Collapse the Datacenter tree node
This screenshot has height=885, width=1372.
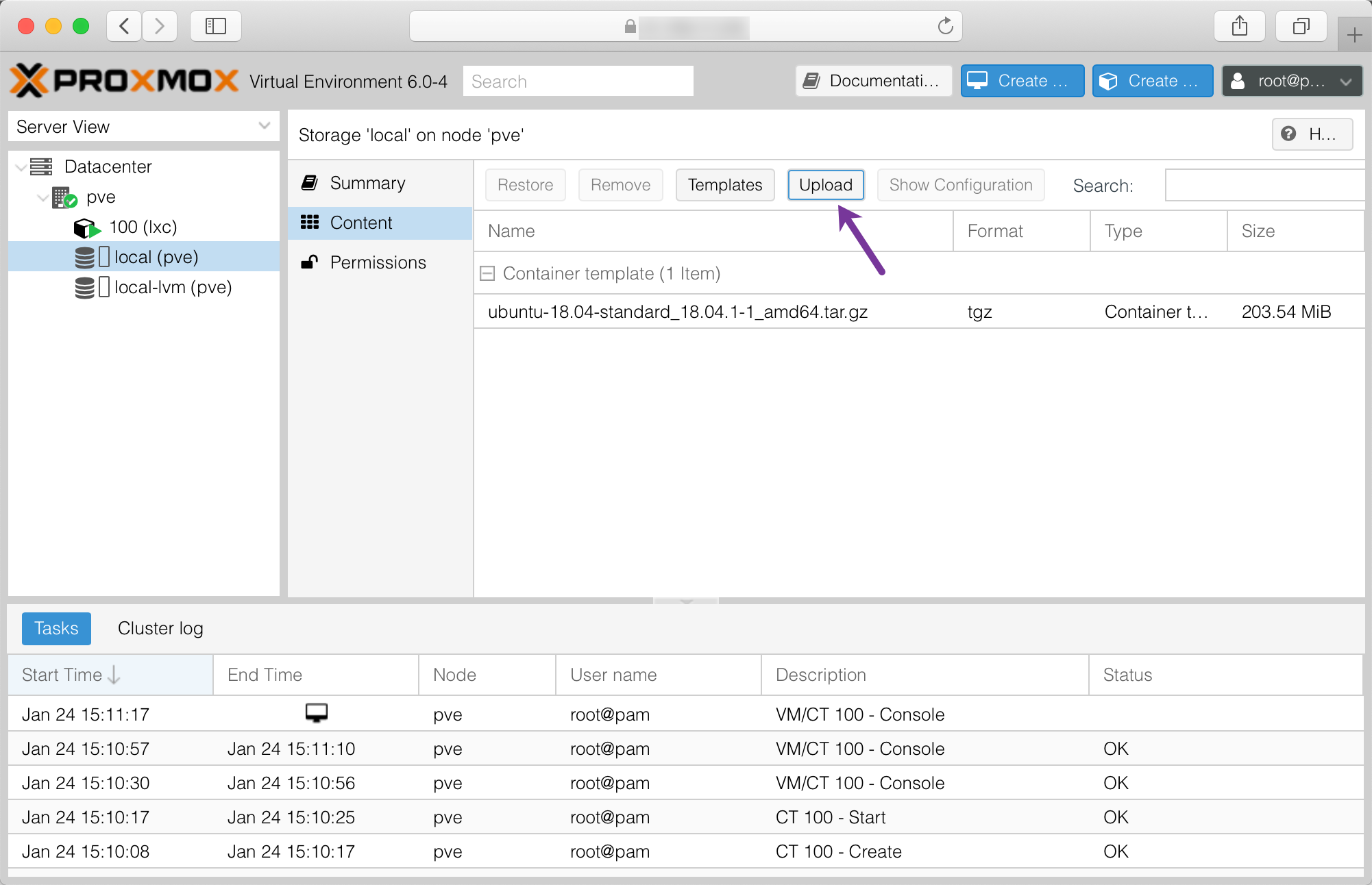tap(21, 167)
